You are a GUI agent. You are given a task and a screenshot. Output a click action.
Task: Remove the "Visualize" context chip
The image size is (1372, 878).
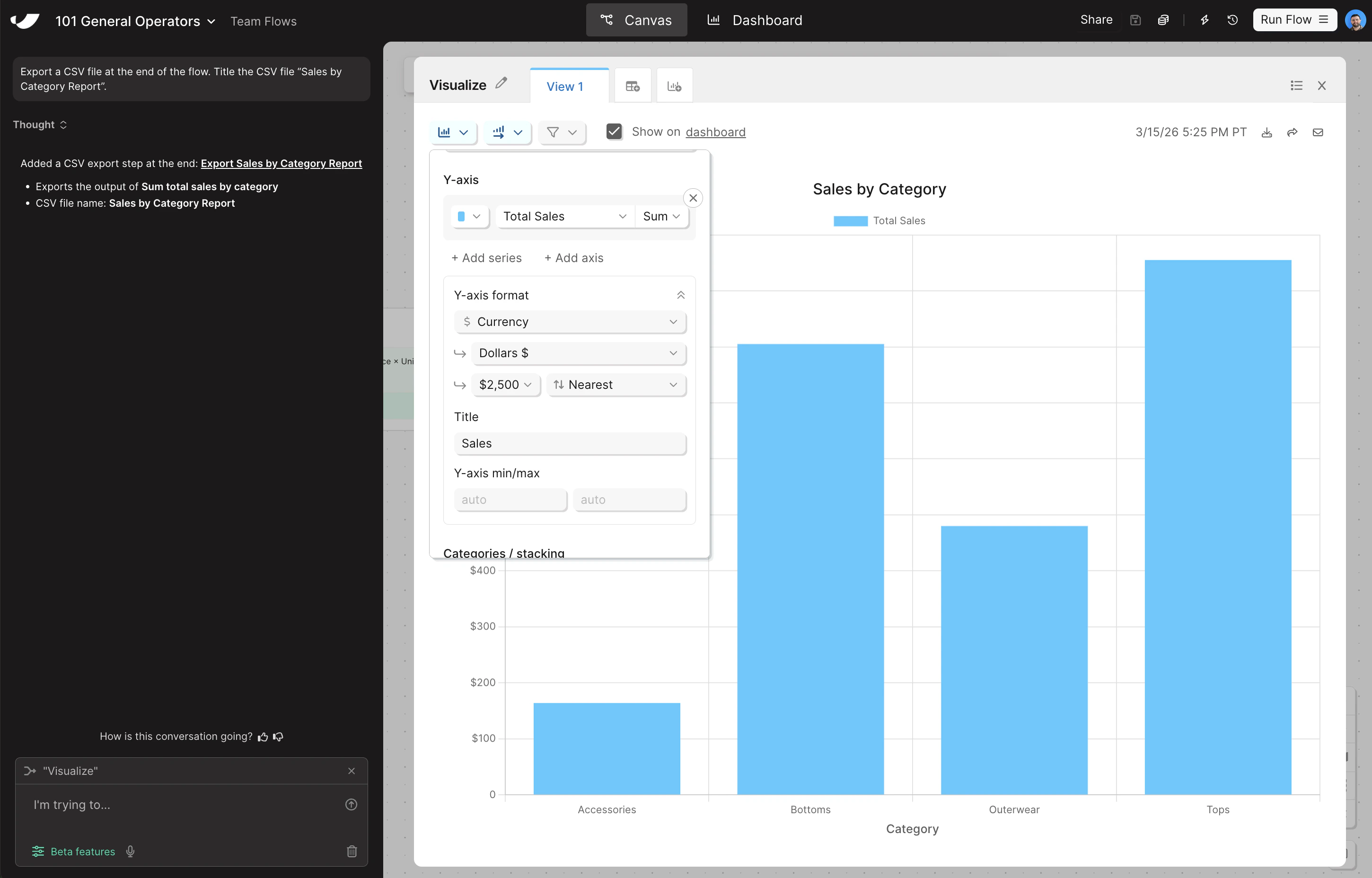(351, 771)
